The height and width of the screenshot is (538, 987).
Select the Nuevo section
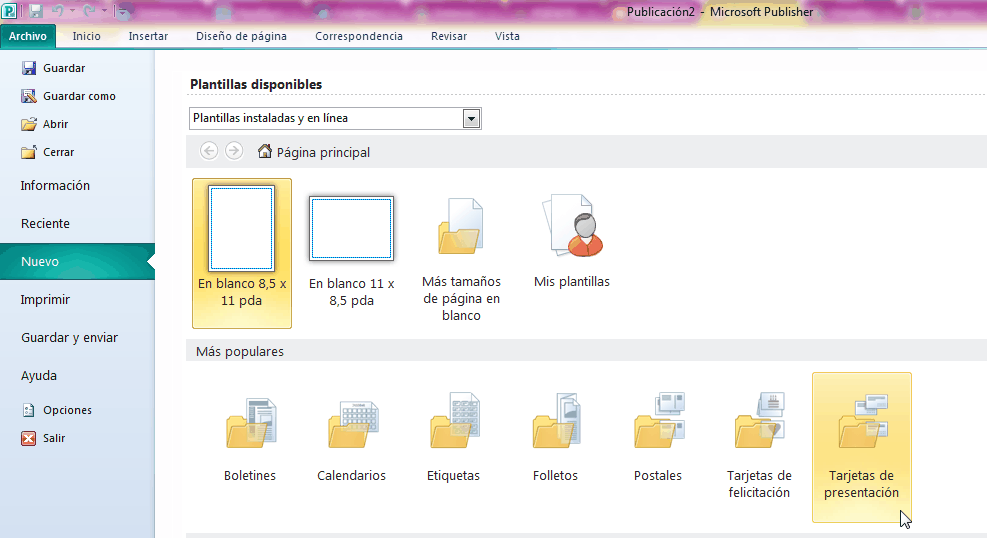pos(77,261)
